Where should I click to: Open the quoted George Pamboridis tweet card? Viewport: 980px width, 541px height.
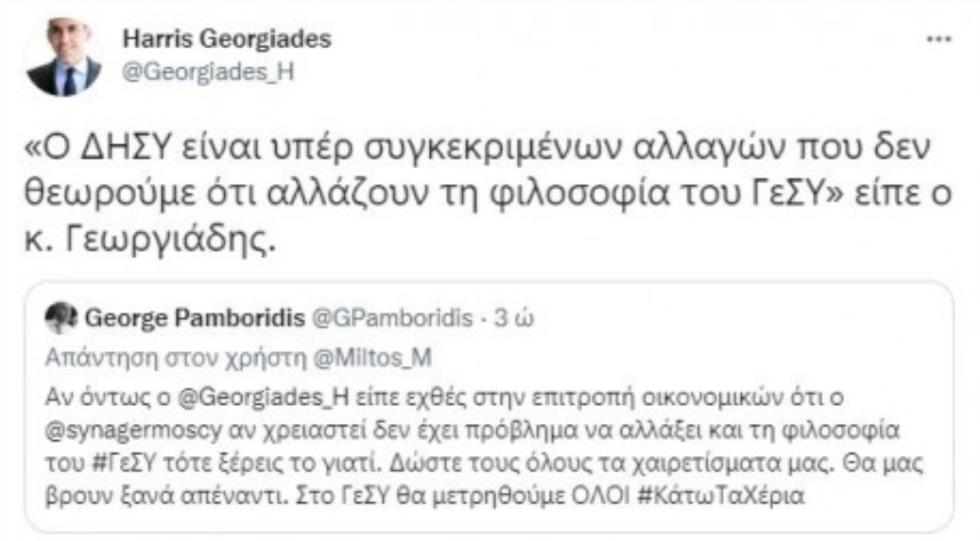pos(489,407)
